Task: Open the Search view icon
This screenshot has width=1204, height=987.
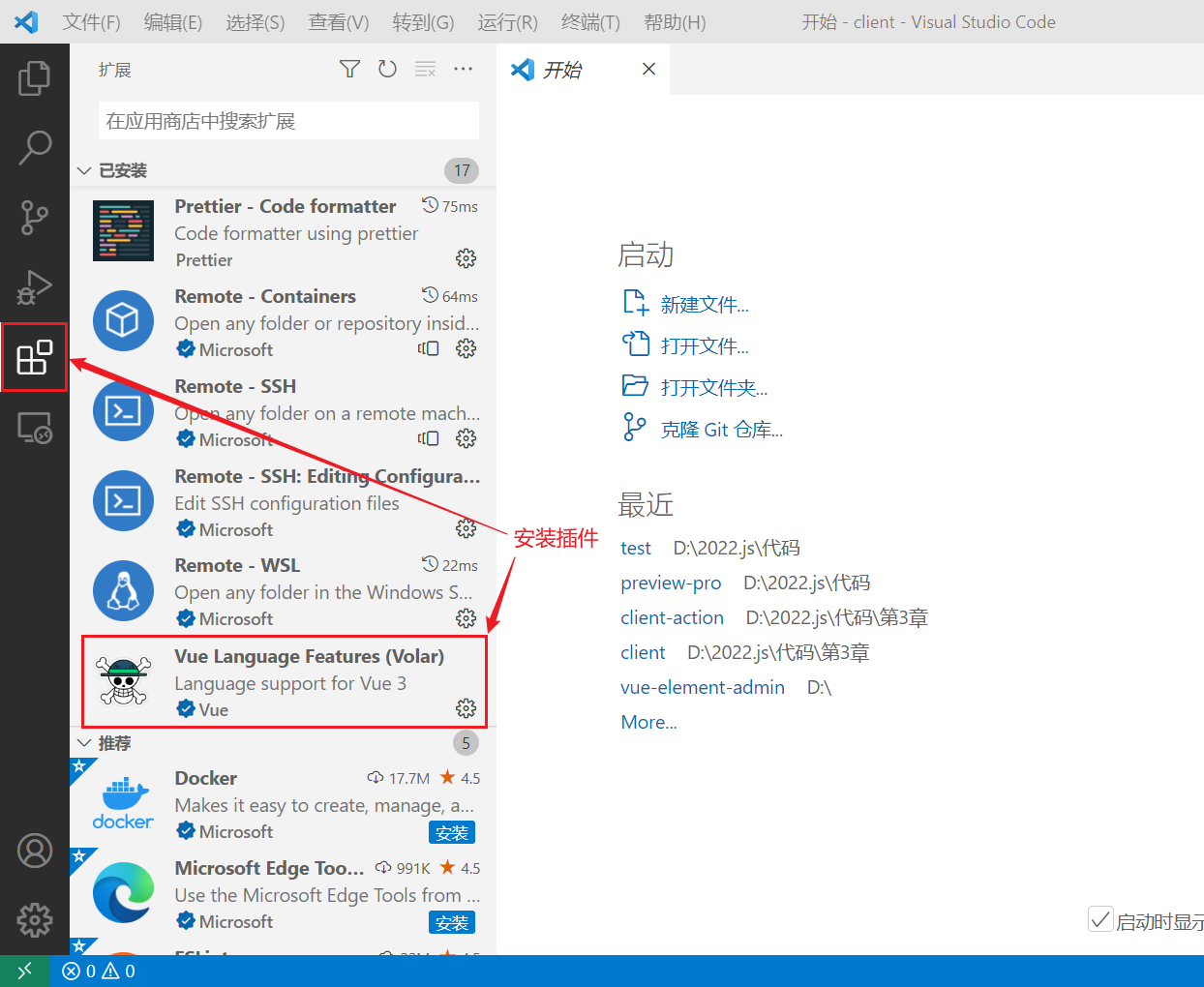Action: point(35,148)
